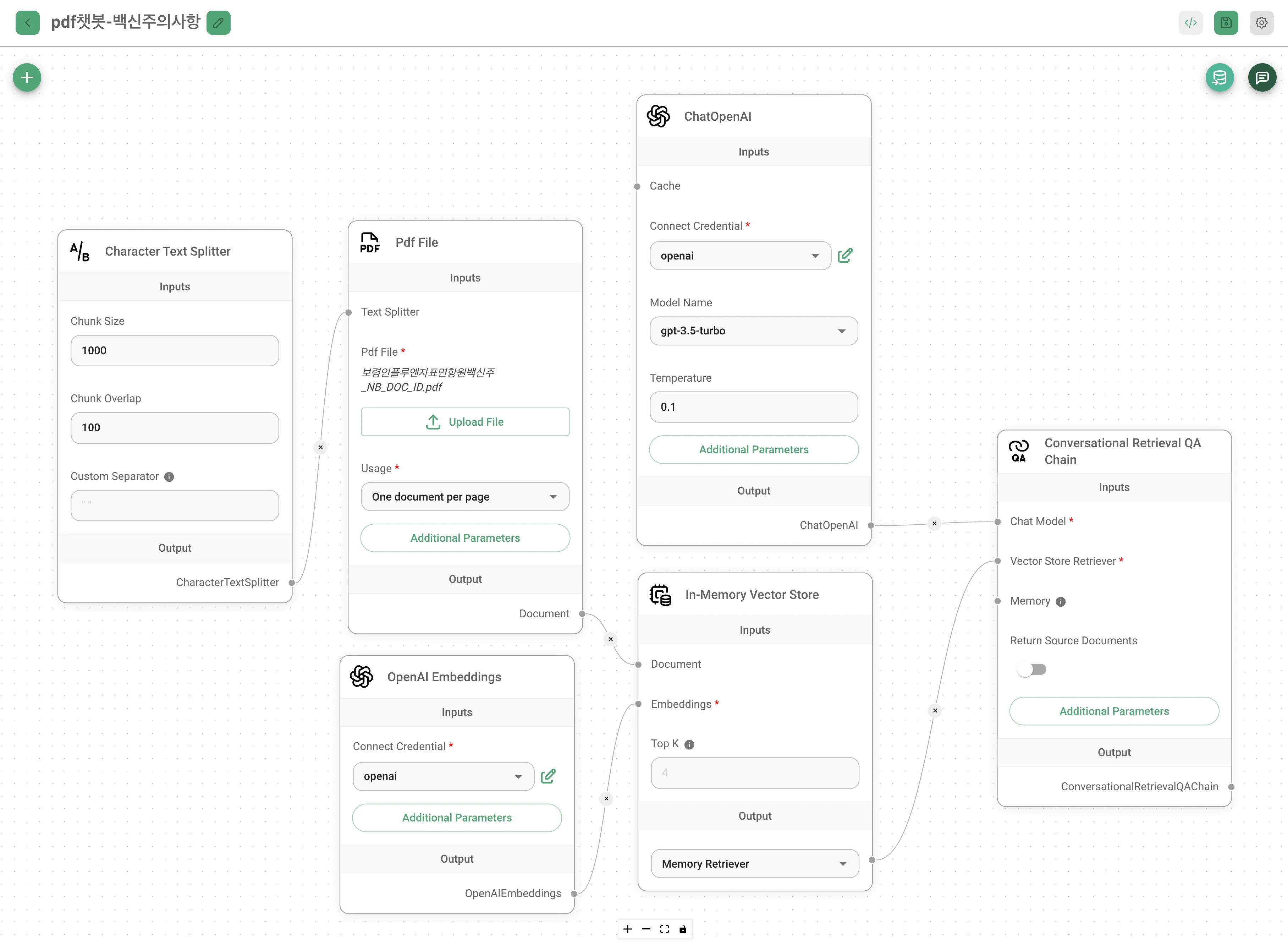Click the Custom Separator input field
The height and width of the screenshot is (945, 1288).
click(174, 505)
